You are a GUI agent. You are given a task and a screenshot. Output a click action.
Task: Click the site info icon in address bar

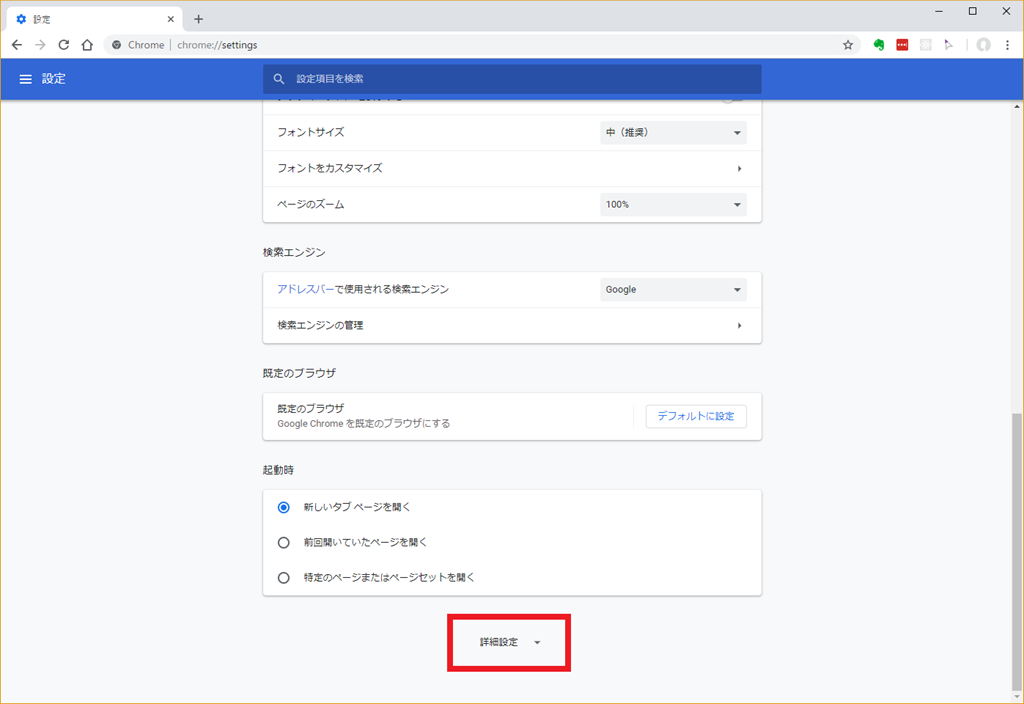(116, 45)
